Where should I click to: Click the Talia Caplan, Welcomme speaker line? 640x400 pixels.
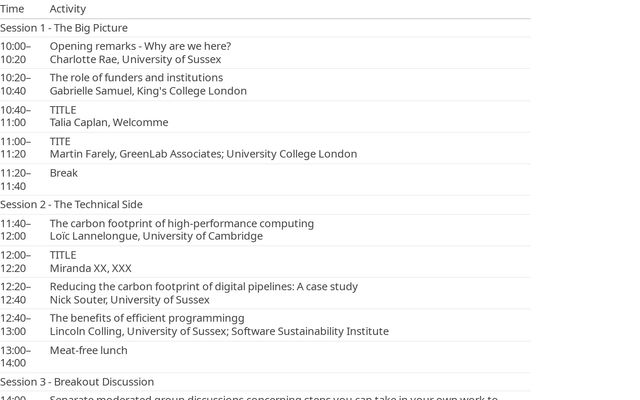coord(109,123)
